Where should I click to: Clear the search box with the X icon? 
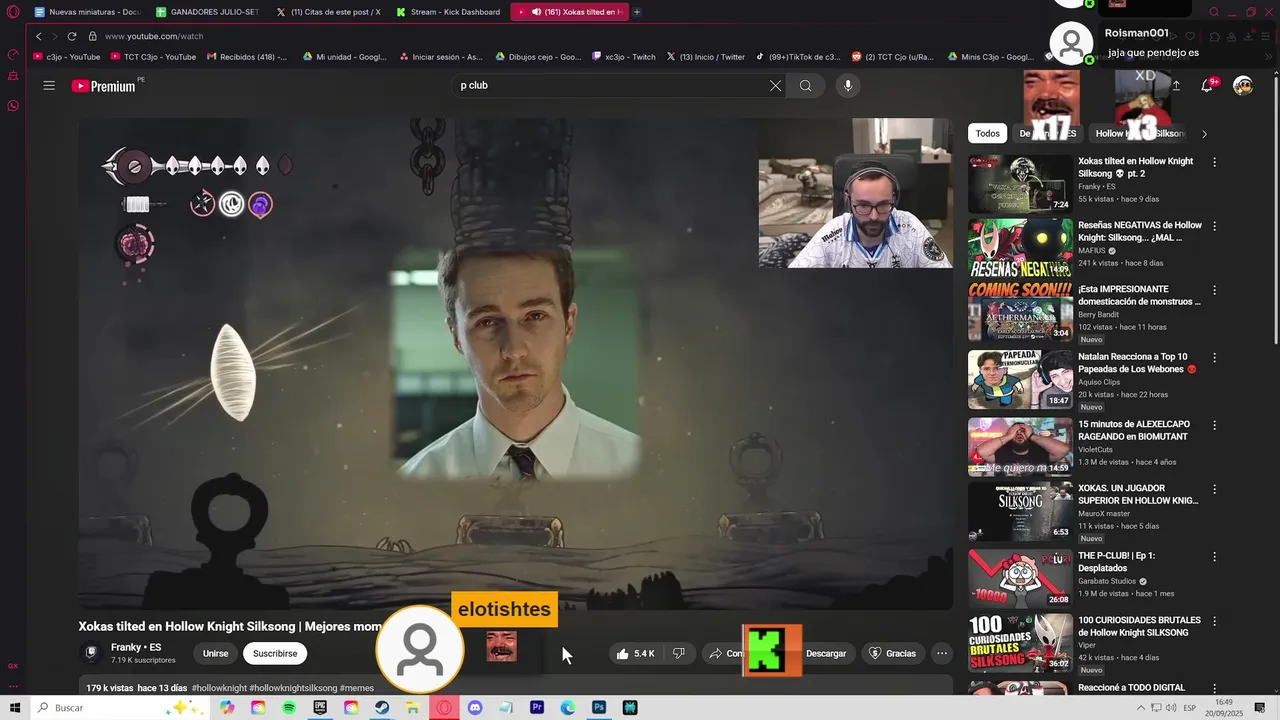[x=775, y=86]
